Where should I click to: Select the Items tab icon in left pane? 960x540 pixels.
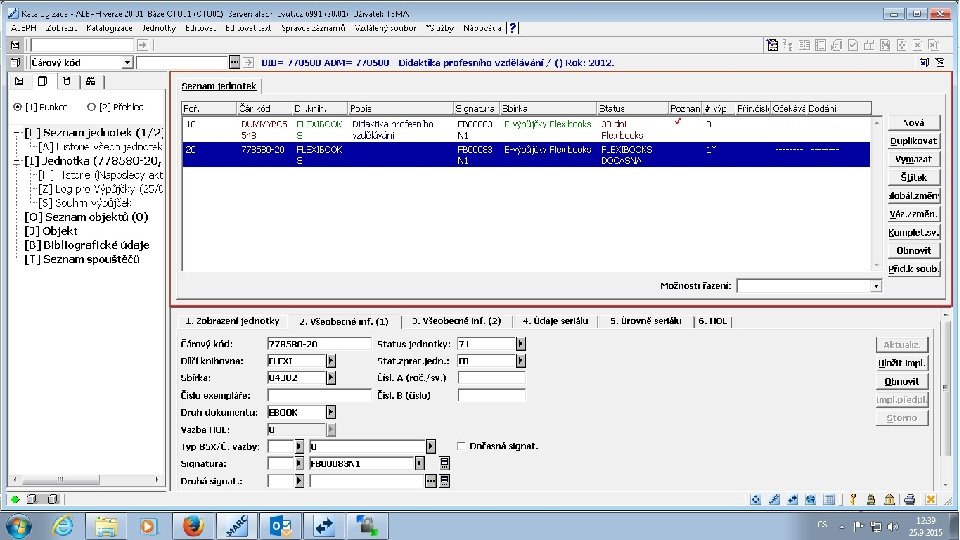(42, 81)
